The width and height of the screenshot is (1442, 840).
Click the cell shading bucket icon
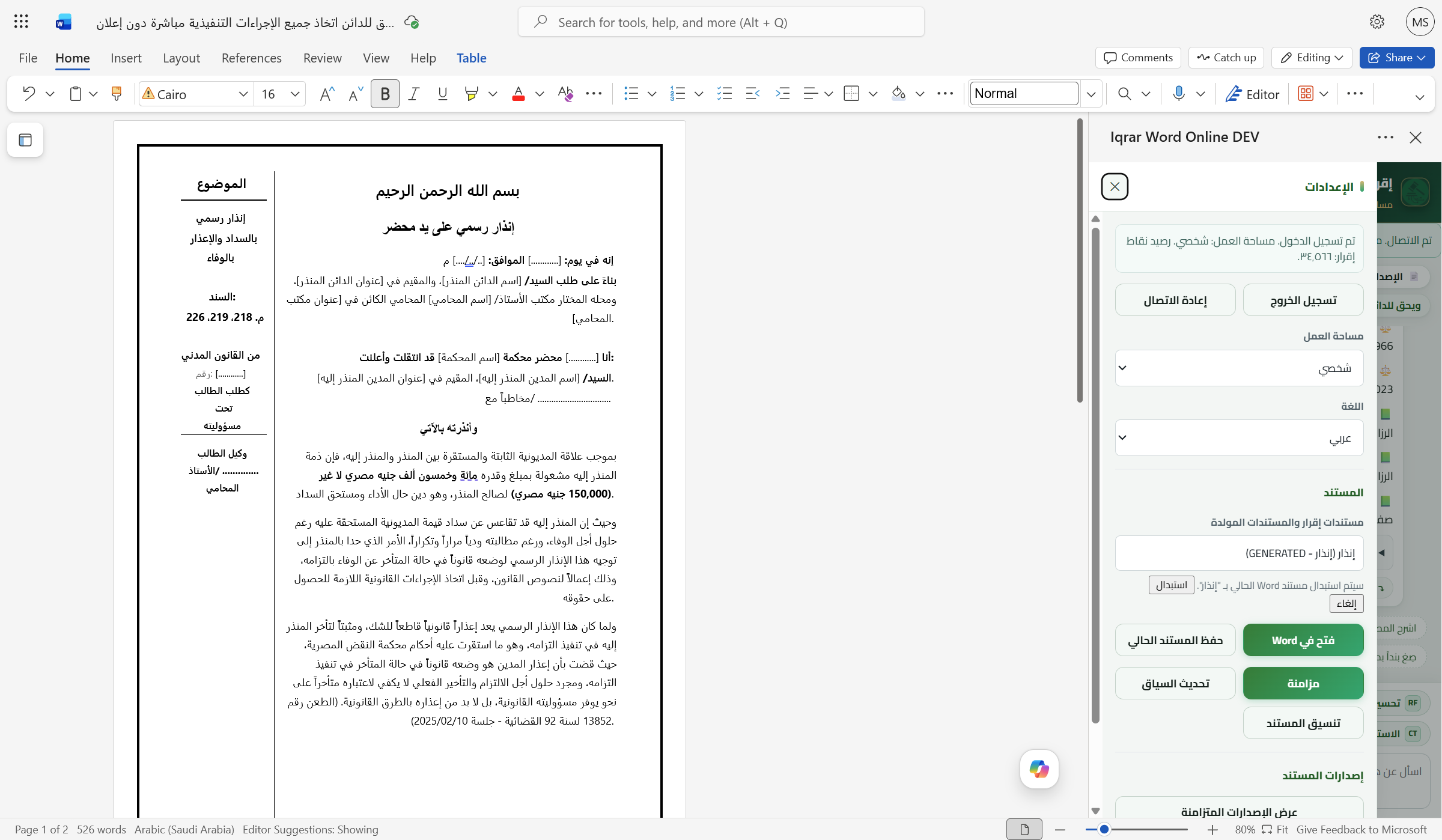click(x=898, y=94)
